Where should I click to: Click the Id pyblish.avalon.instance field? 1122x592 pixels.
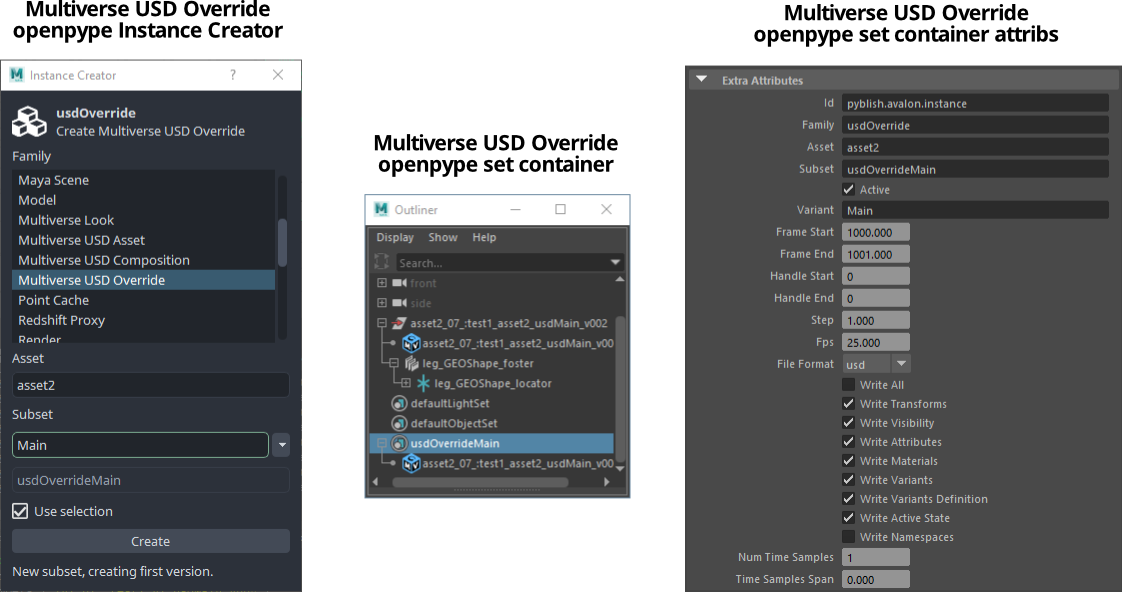coord(975,103)
